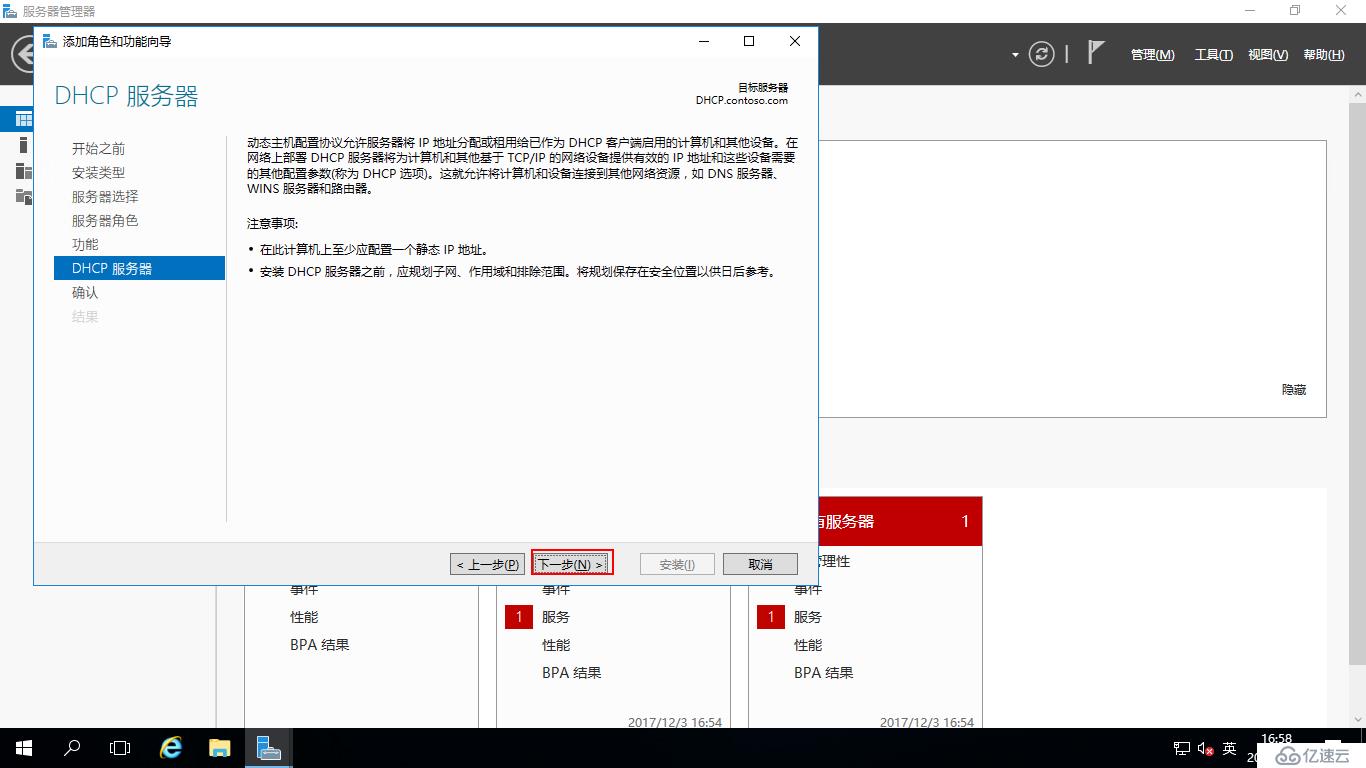Open the notifications flag in Server Manager
Image resolution: width=1366 pixels, height=768 pixels.
coord(1096,53)
